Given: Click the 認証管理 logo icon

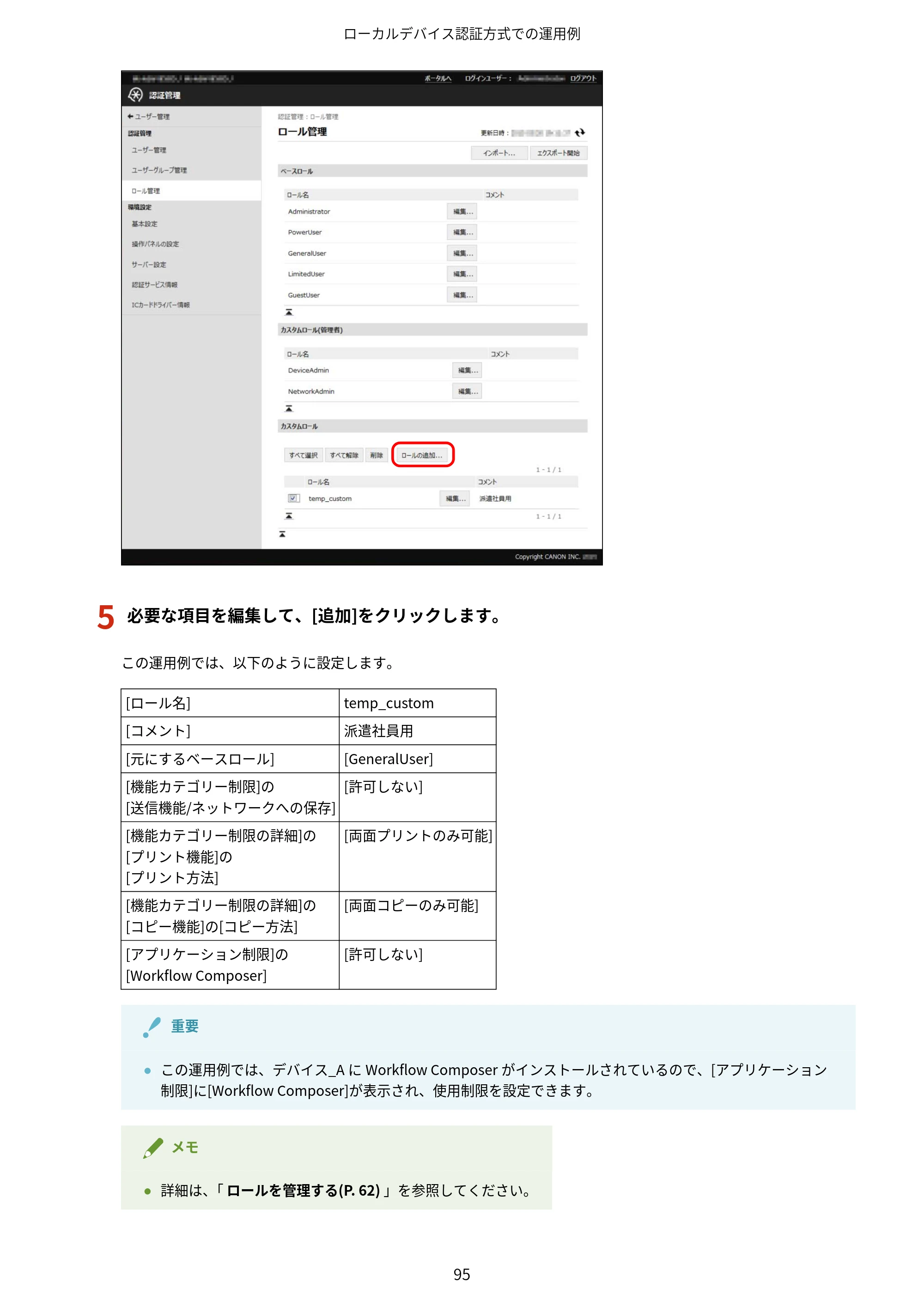Looking at the screenshot, I should [x=135, y=95].
